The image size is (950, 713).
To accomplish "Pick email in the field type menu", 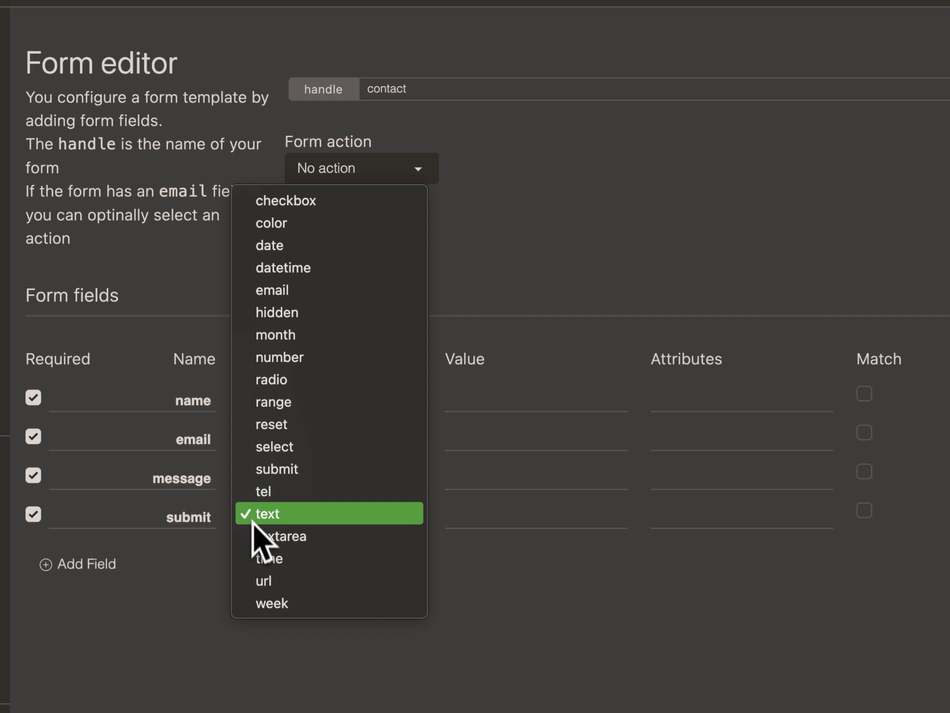I will coord(272,290).
